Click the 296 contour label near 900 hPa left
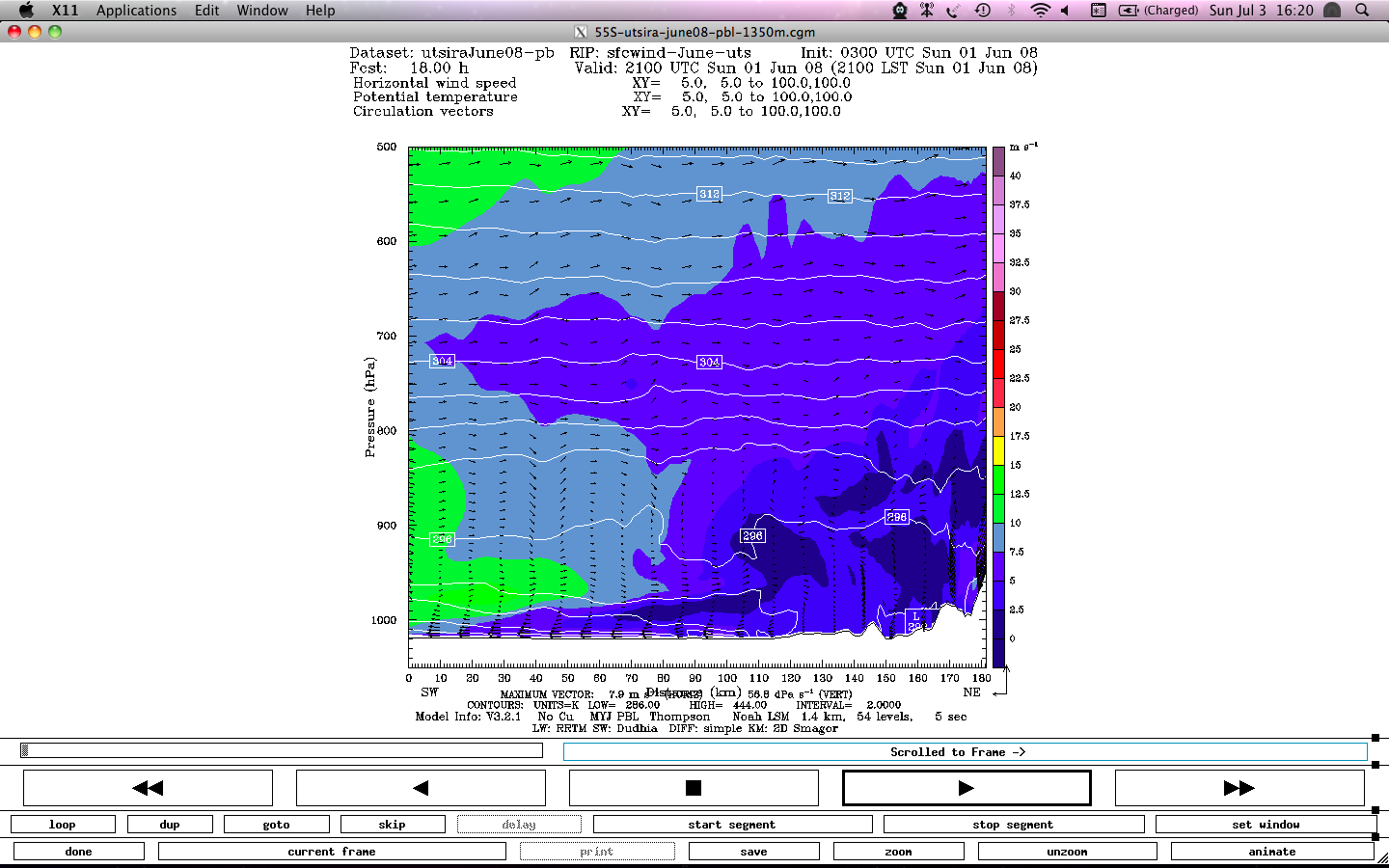The height and width of the screenshot is (868, 1389). click(442, 539)
